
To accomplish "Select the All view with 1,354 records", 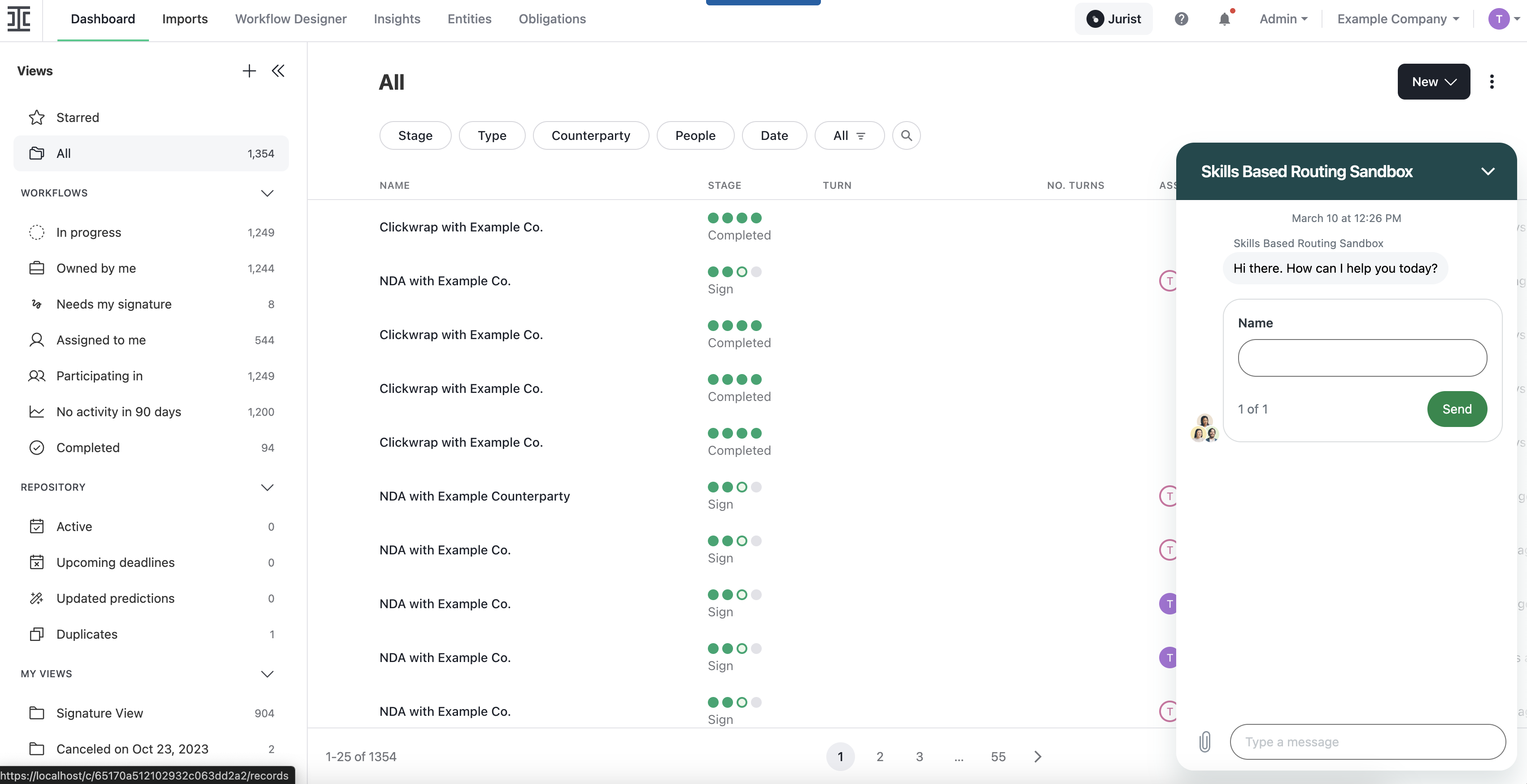I will click(x=151, y=153).
